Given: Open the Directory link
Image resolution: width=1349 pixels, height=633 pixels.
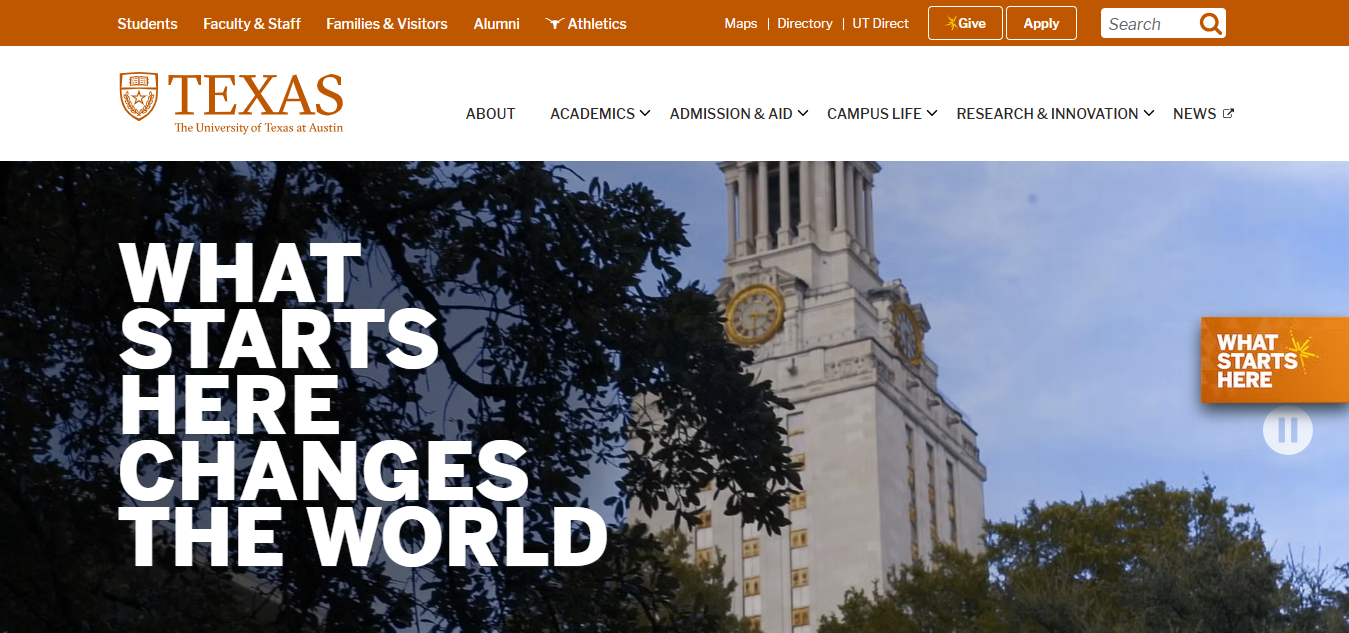Looking at the screenshot, I should click(805, 23).
